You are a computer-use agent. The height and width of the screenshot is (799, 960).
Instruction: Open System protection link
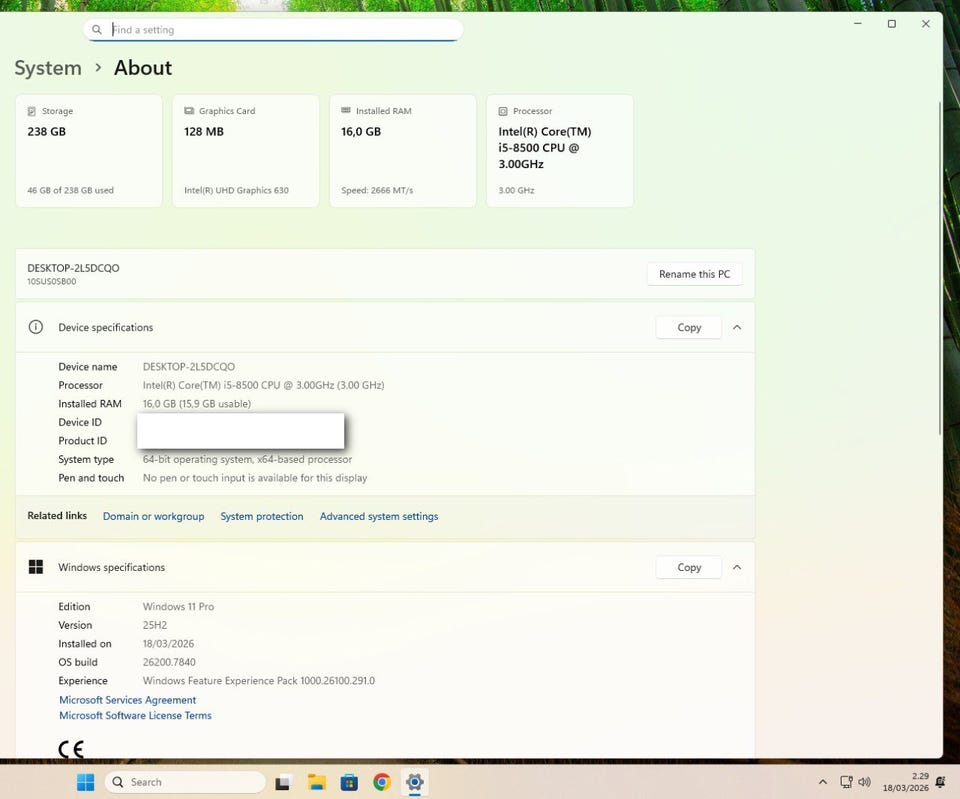tap(262, 516)
